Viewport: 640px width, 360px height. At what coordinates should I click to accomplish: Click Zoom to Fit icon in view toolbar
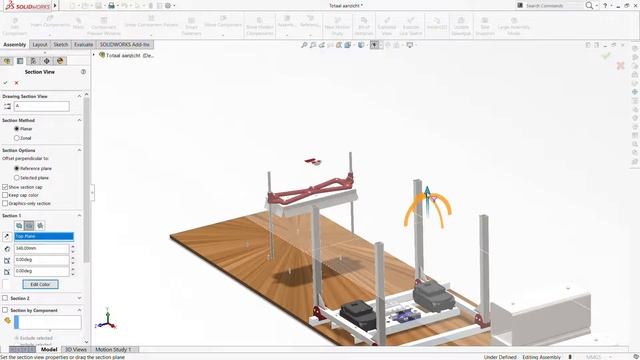pos(304,45)
